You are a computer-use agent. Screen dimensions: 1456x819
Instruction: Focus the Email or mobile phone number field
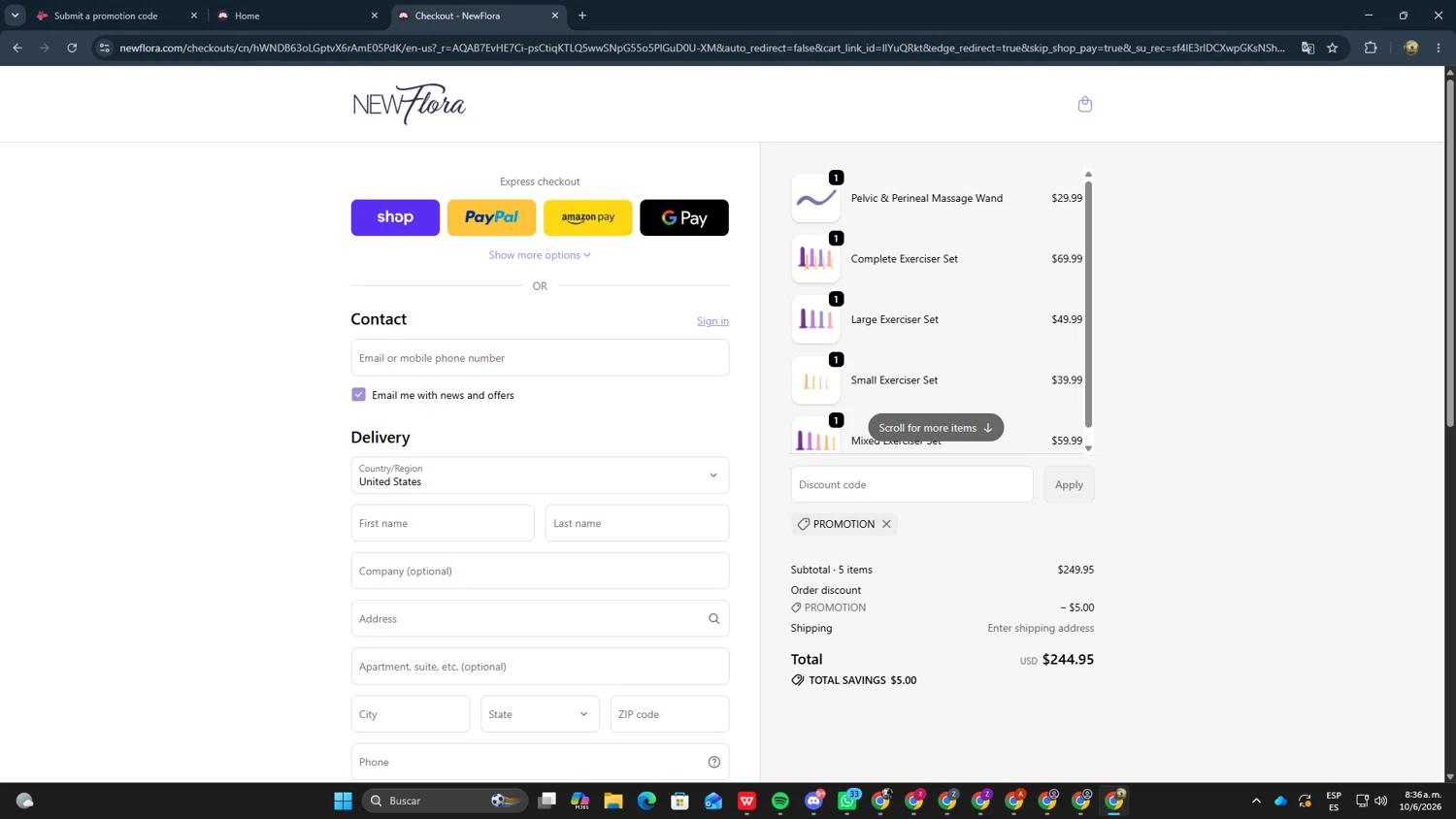[540, 358]
